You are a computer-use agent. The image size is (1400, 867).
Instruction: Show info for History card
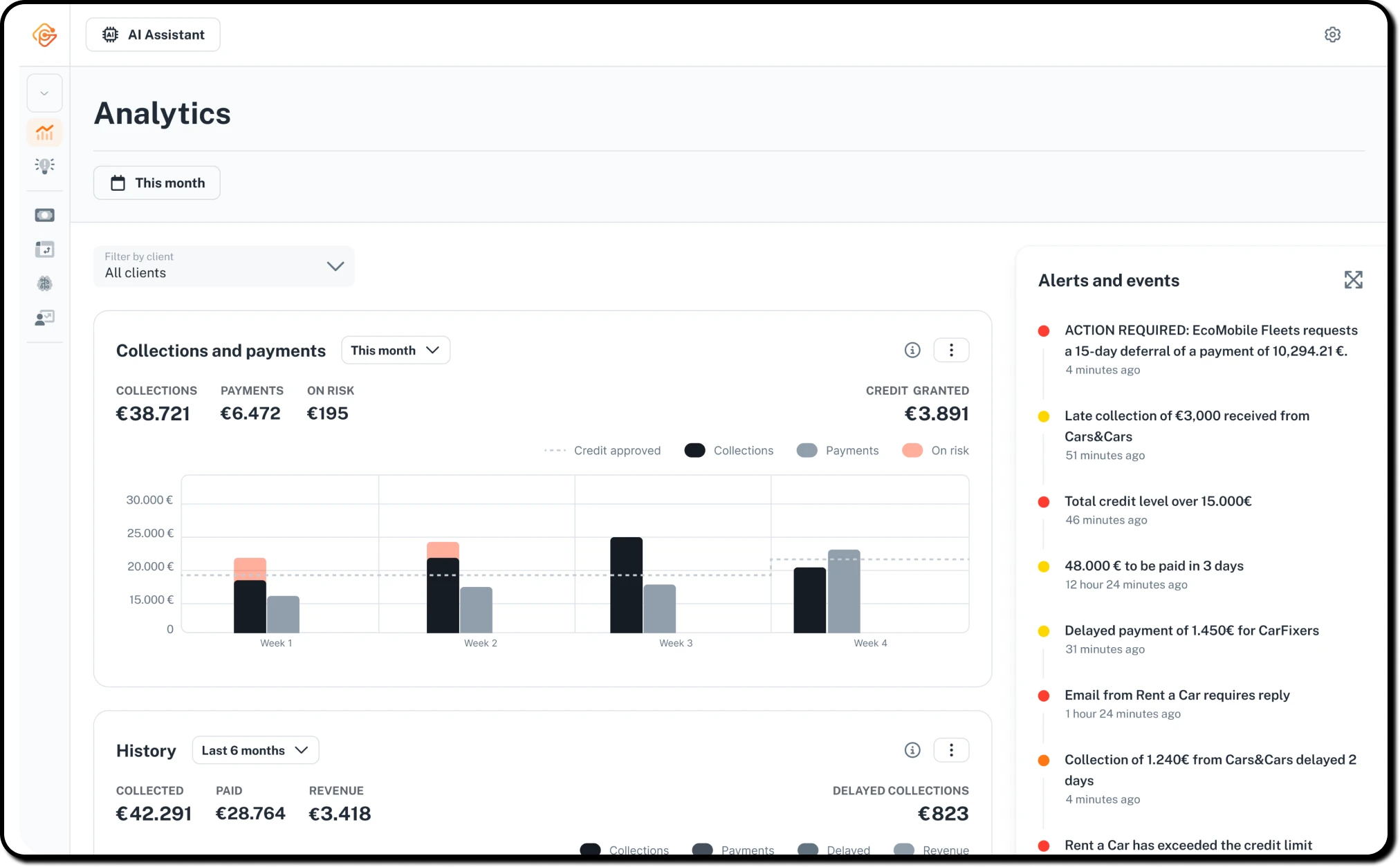pyautogui.click(x=912, y=750)
